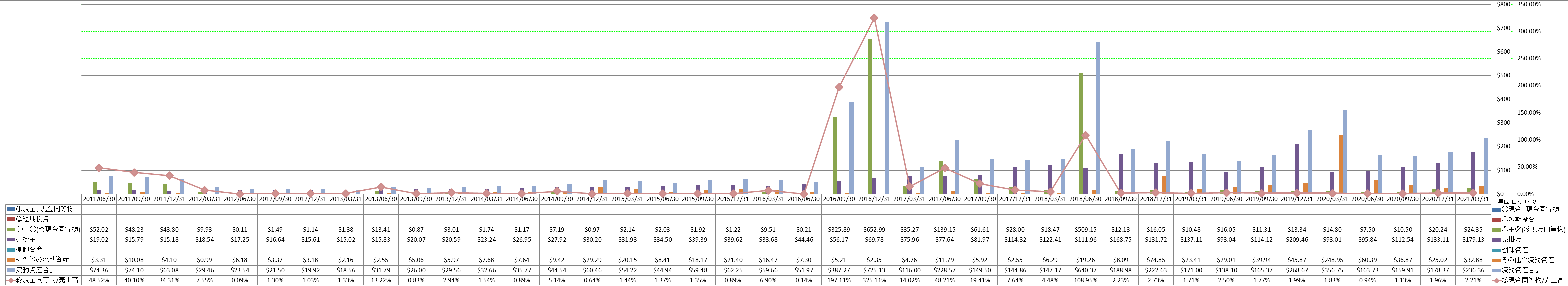The image size is (1568, 286).
Task: Click the green bar at 2016/09/30
Action: point(835,155)
